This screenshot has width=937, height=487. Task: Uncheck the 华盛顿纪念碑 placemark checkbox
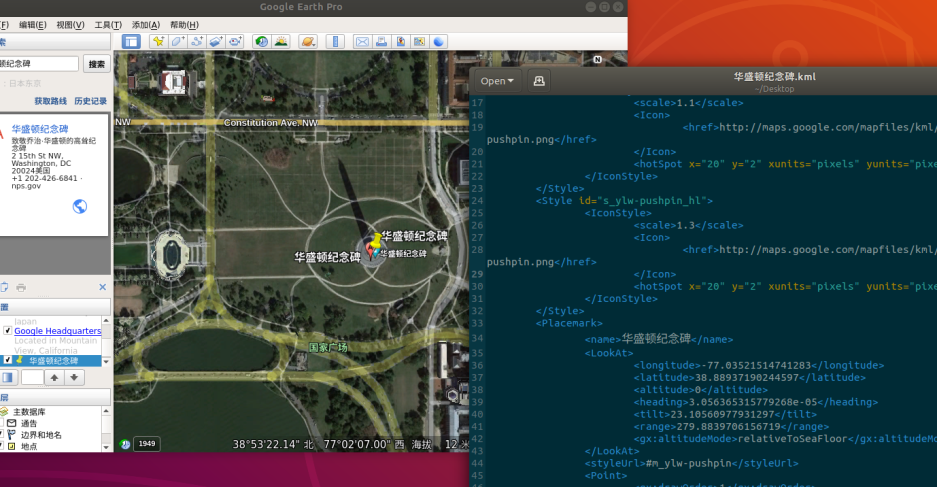(x=7, y=360)
